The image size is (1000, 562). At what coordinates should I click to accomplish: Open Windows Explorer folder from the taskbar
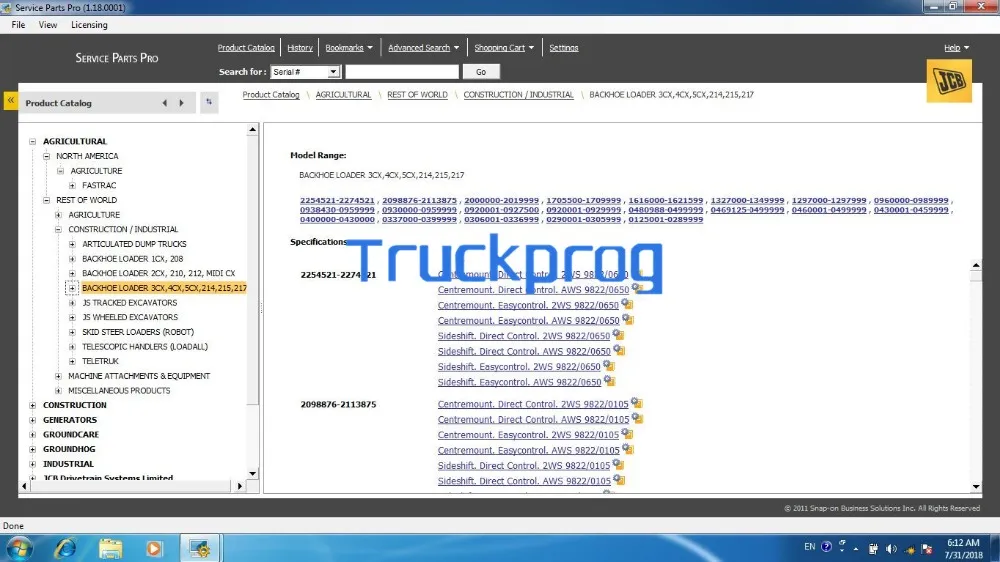pyautogui.click(x=110, y=549)
